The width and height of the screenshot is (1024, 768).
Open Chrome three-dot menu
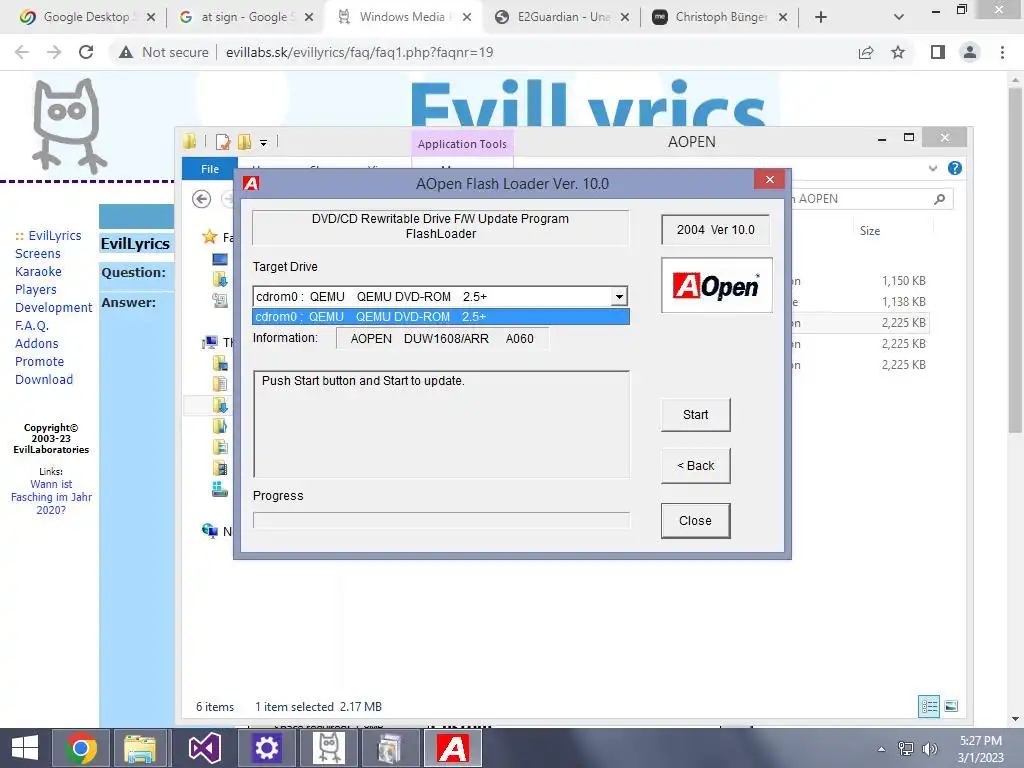1002,52
